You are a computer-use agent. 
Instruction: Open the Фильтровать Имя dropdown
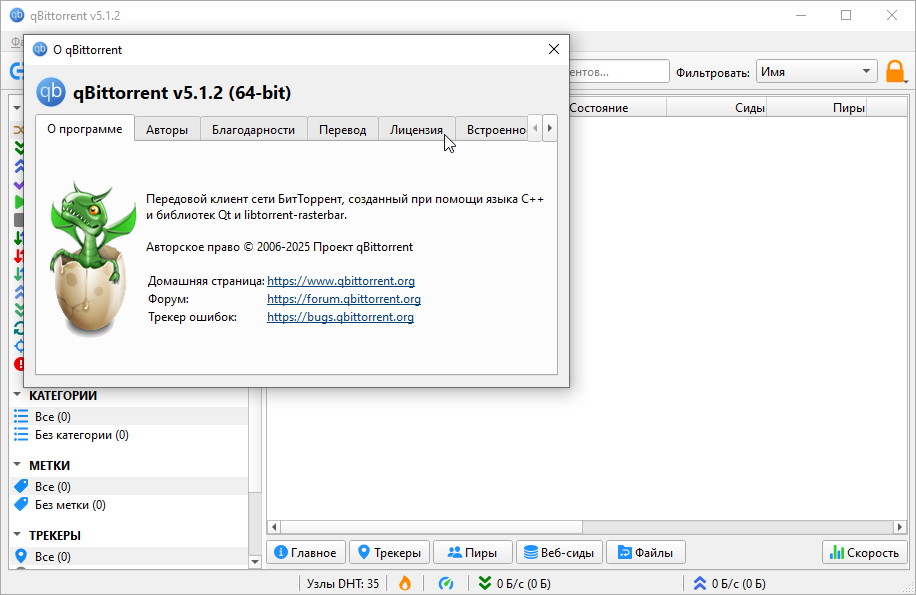click(817, 72)
